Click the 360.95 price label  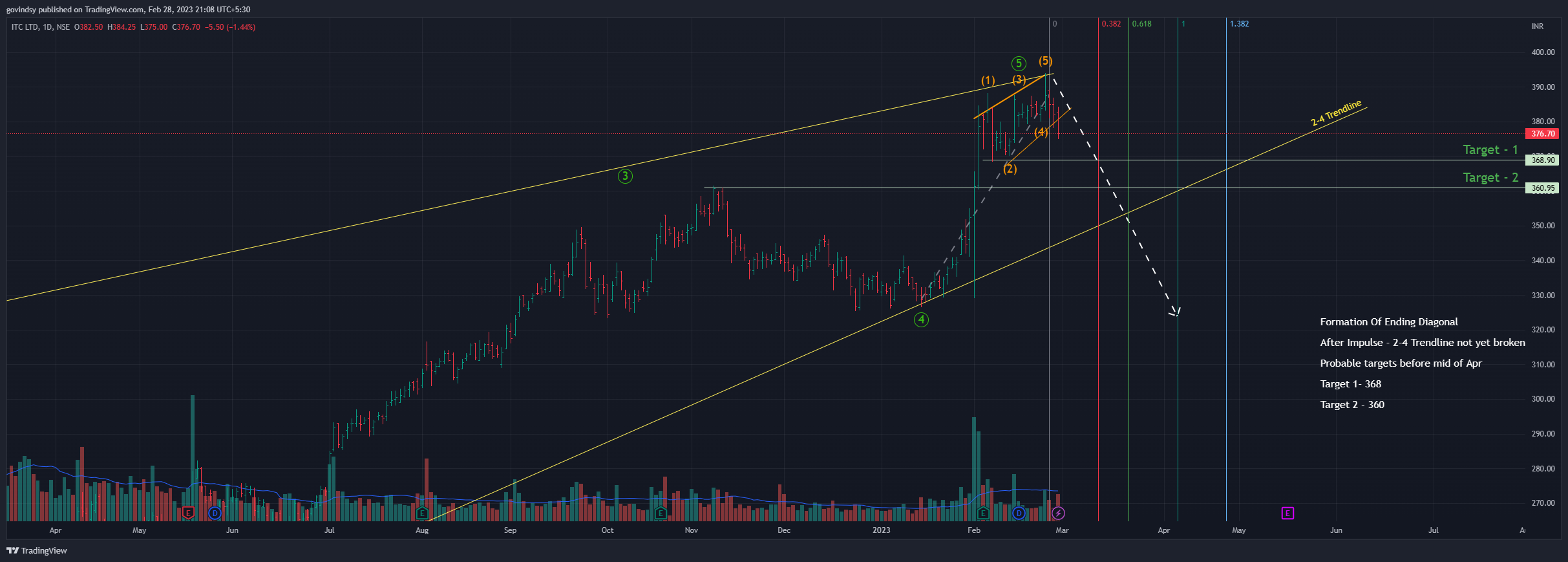(x=1542, y=188)
